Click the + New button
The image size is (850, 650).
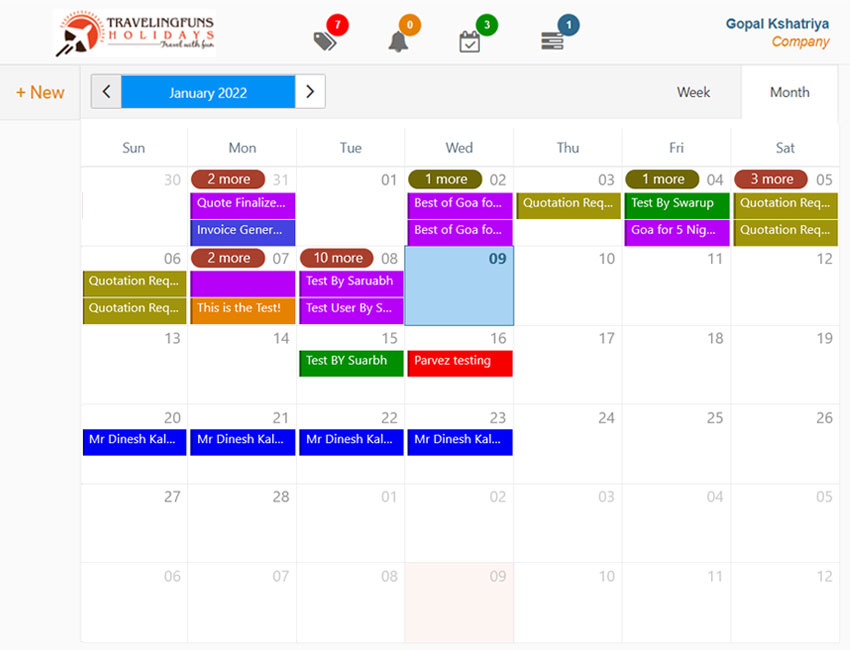pyautogui.click(x=40, y=92)
